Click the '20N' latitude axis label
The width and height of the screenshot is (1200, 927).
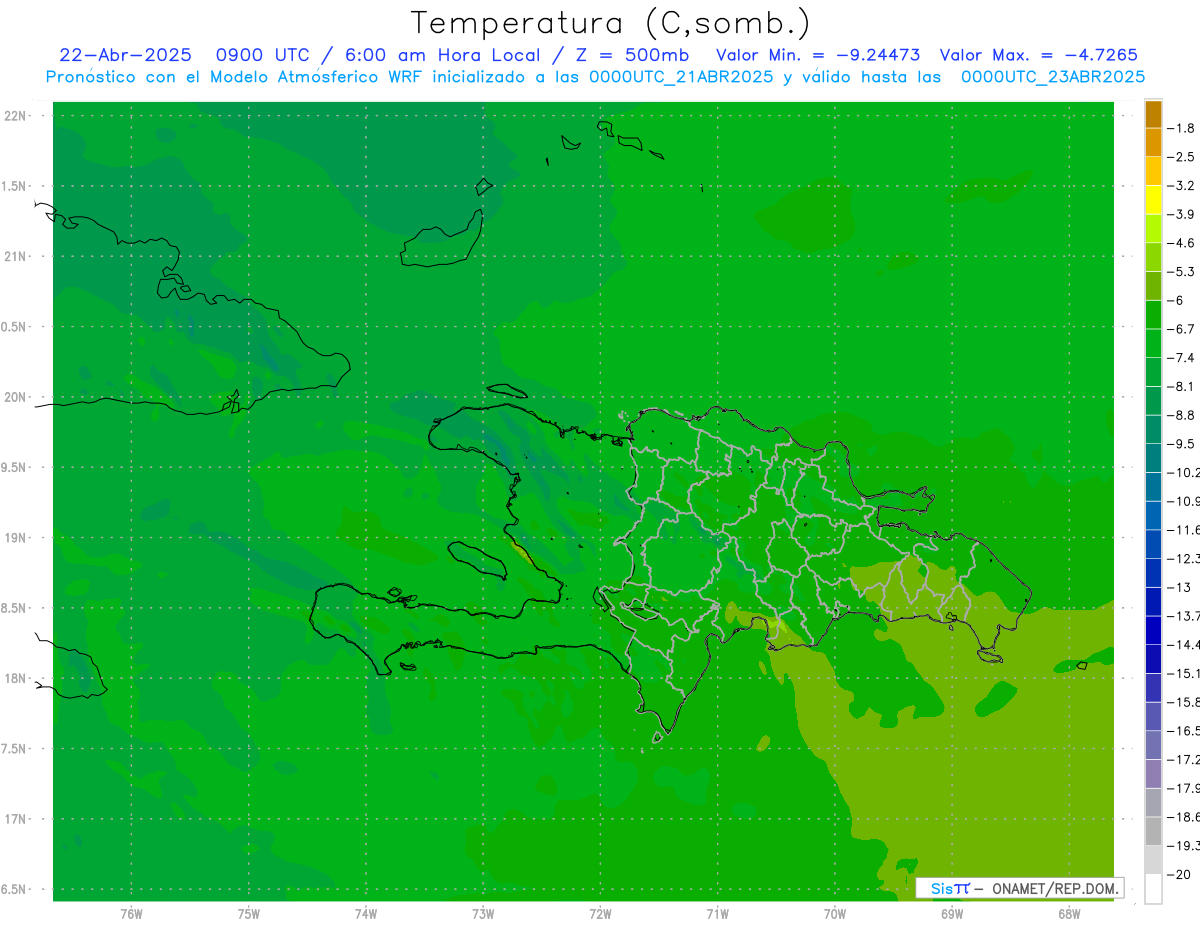pos(15,397)
